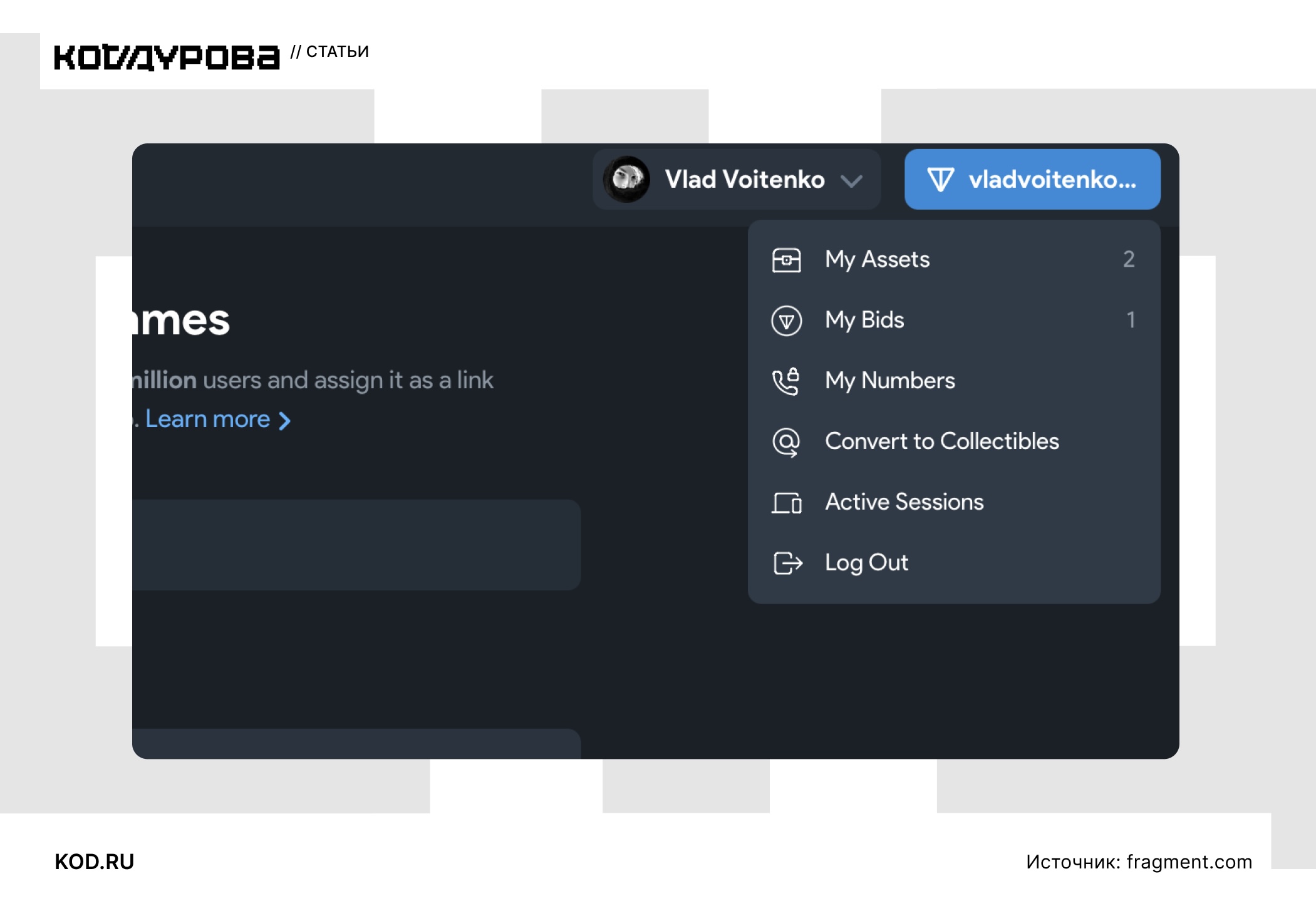Click the My Bids count 1

[x=1131, y=320]
